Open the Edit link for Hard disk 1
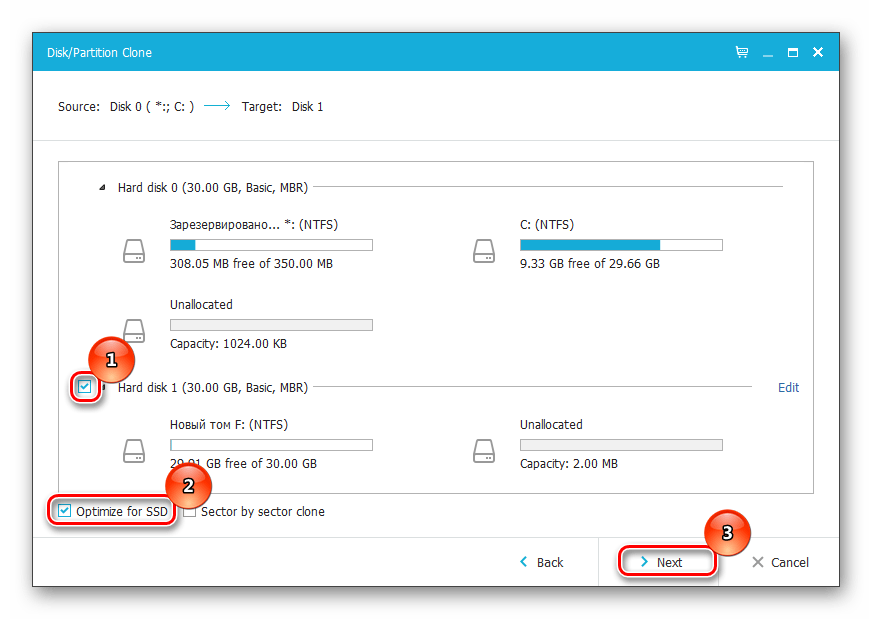The image size is (872, 619). pyautogui.click(x=788, y=388)
